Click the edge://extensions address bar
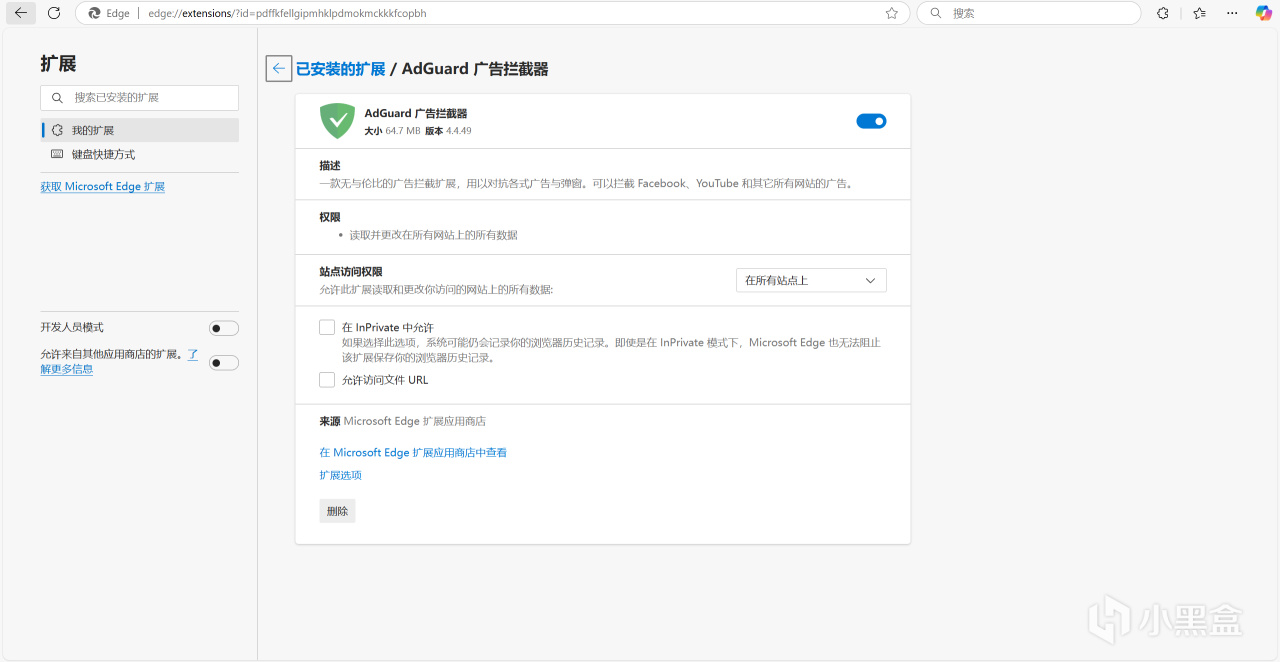The width and height of the screenshot is (1280, 662). tap(490, 13)
